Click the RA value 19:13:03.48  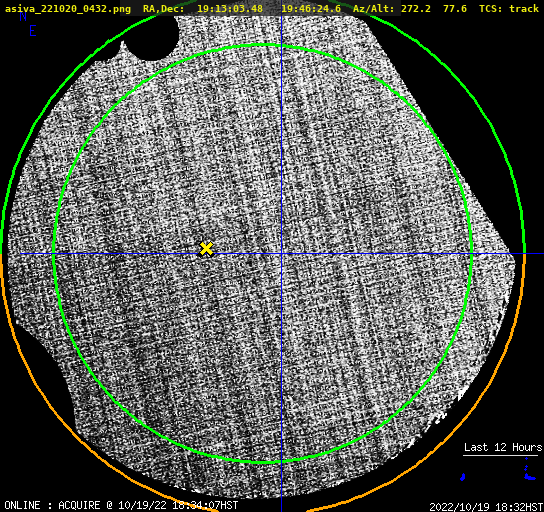coord(230,8)
